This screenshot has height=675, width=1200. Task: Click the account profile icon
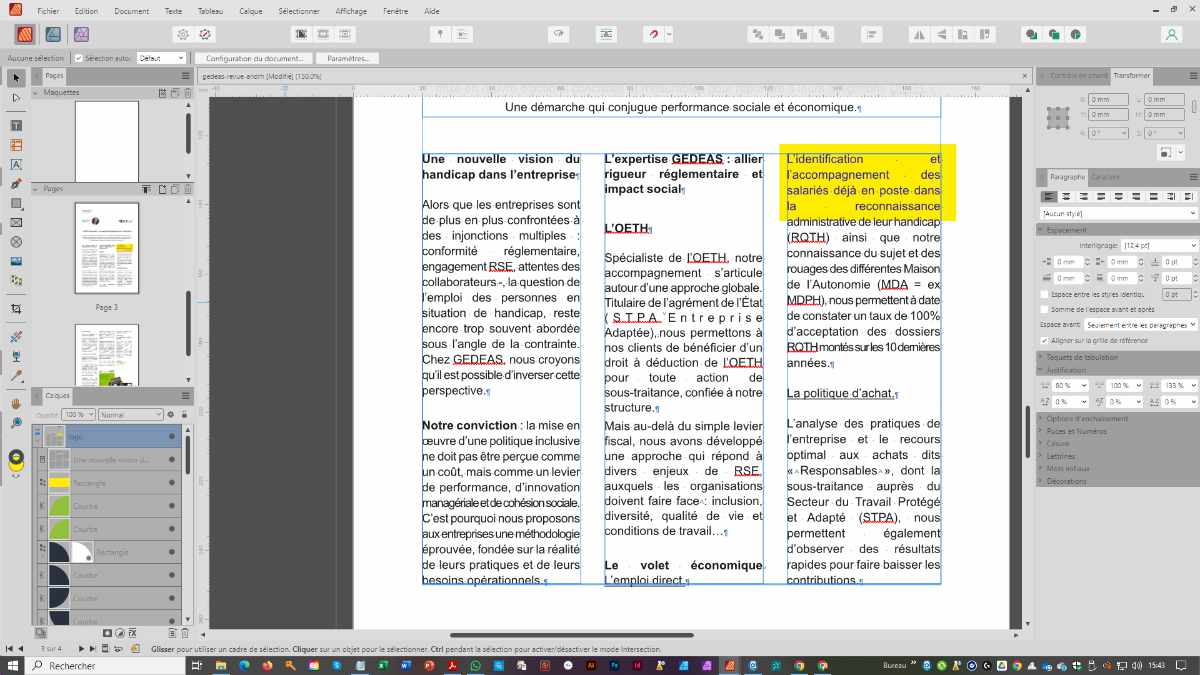coord(1171,33)
